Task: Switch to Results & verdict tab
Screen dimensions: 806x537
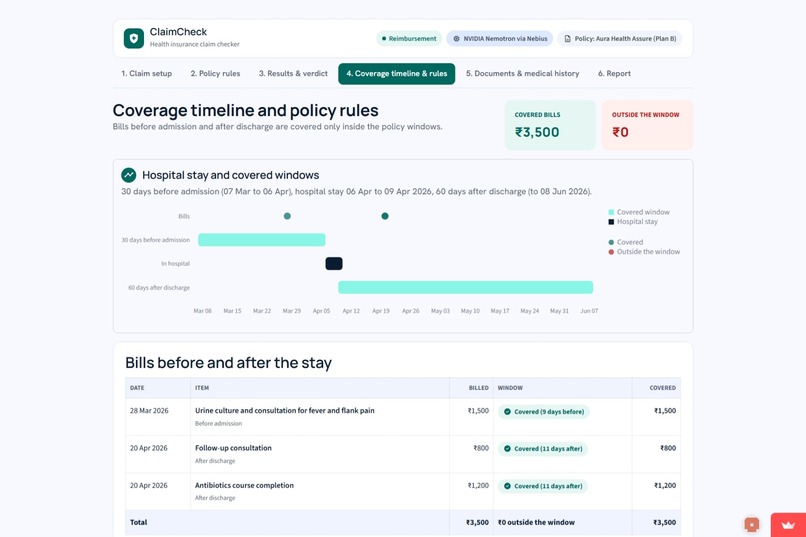Action: 293,73
